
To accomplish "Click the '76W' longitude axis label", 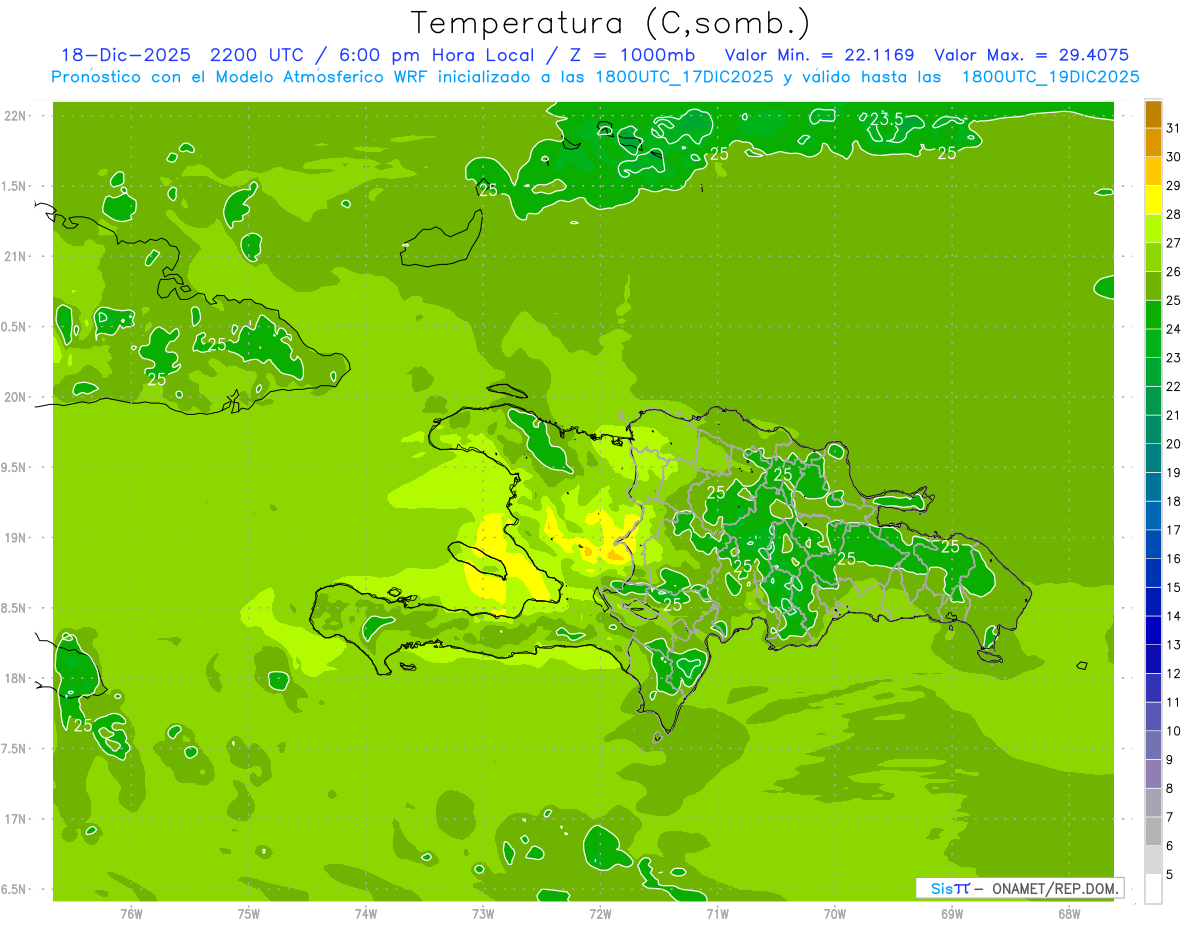I will pyautogui.click(x=131, y=913).
